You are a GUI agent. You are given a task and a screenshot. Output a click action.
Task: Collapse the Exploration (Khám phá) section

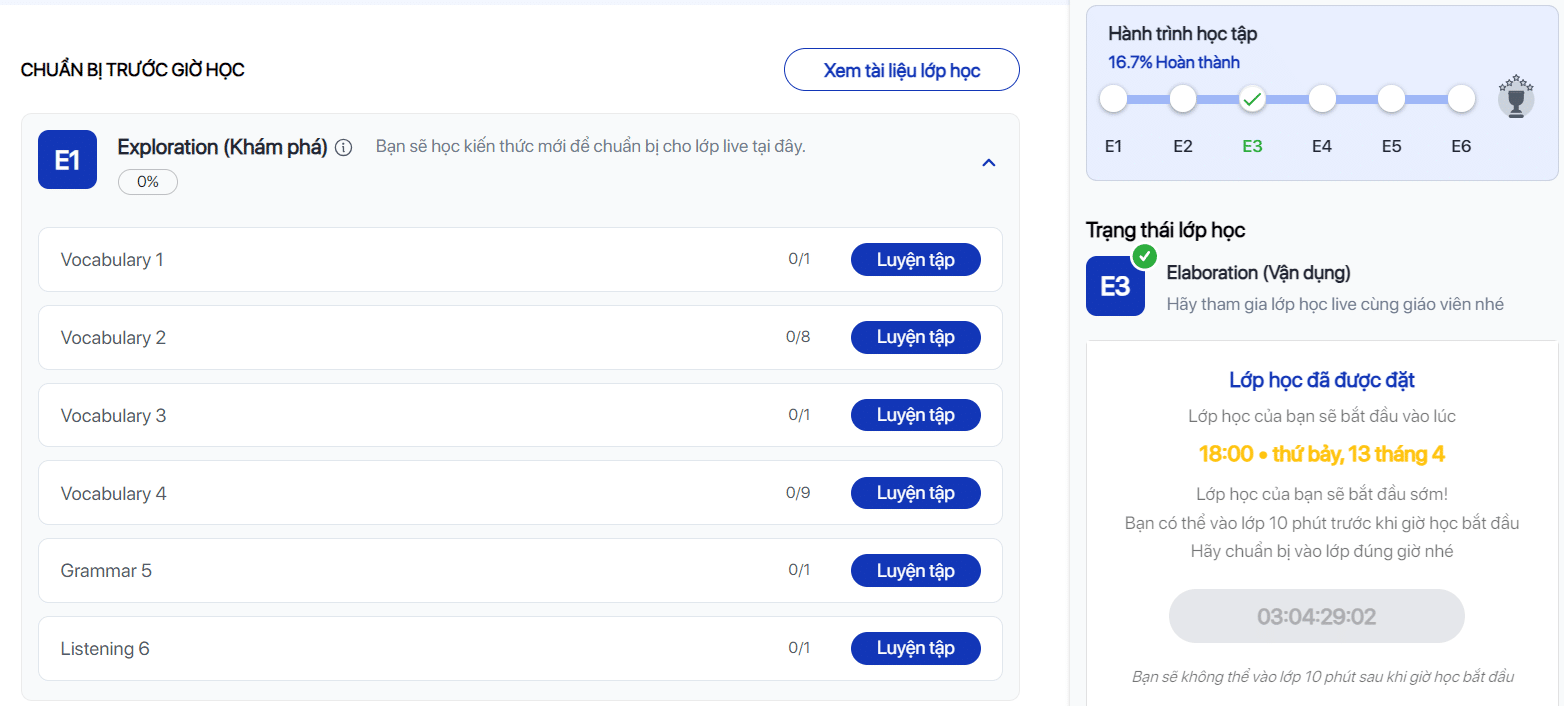point(988,161)
